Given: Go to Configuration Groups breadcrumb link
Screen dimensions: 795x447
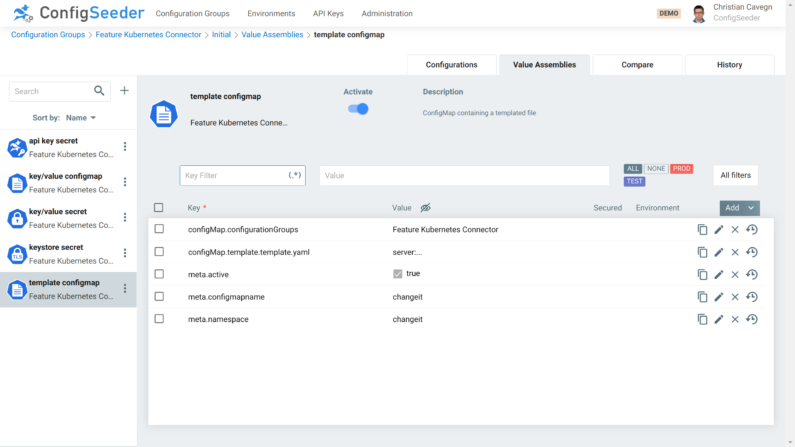Looking at the screenshot, I should click(x=48, y=34).
